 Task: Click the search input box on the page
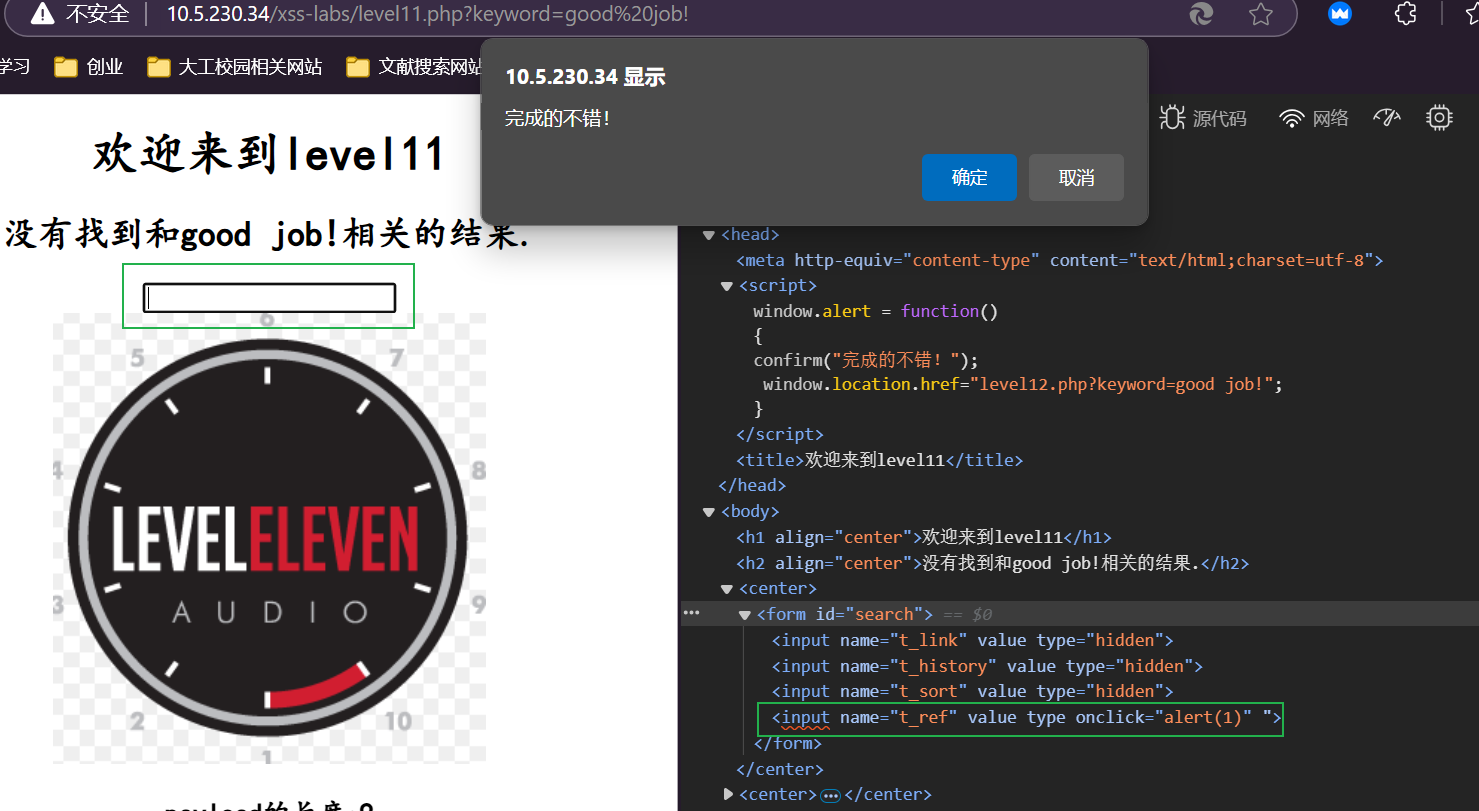(269, 297)
